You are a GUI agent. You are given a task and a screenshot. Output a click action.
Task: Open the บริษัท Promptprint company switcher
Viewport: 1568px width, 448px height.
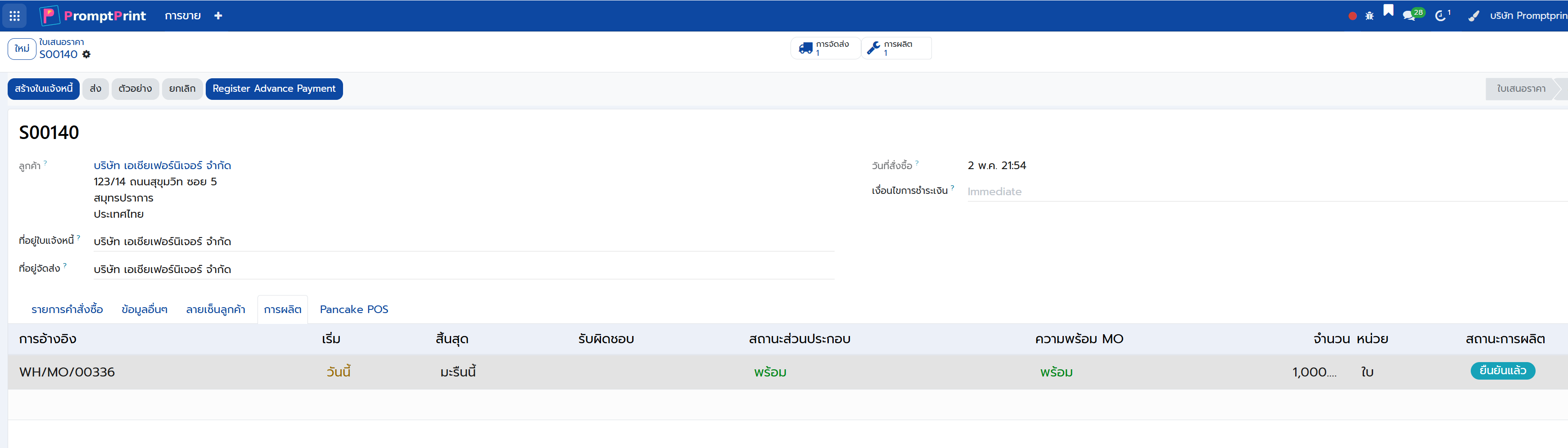point(1528,16)
